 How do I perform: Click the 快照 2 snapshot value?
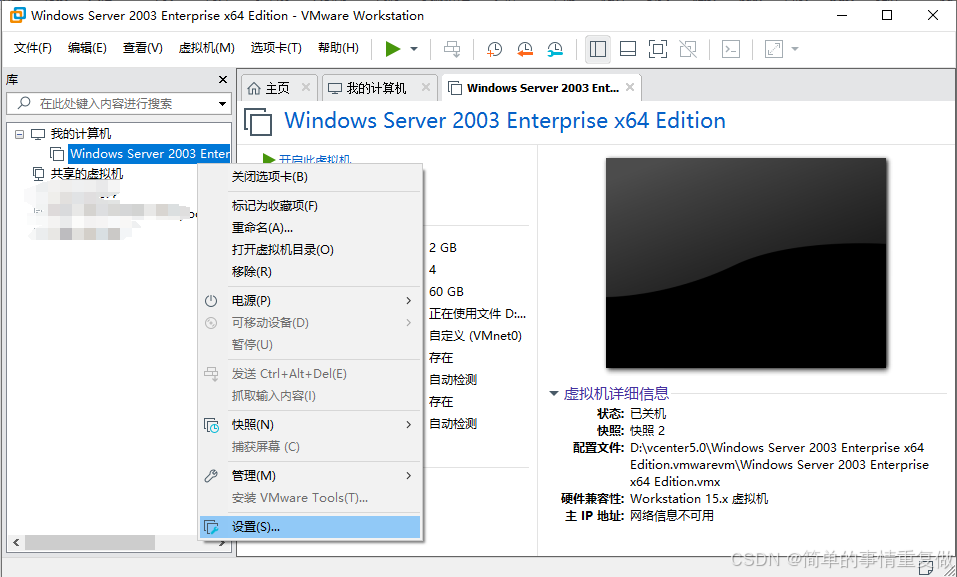pyautogui.click(x=648, y=430)
